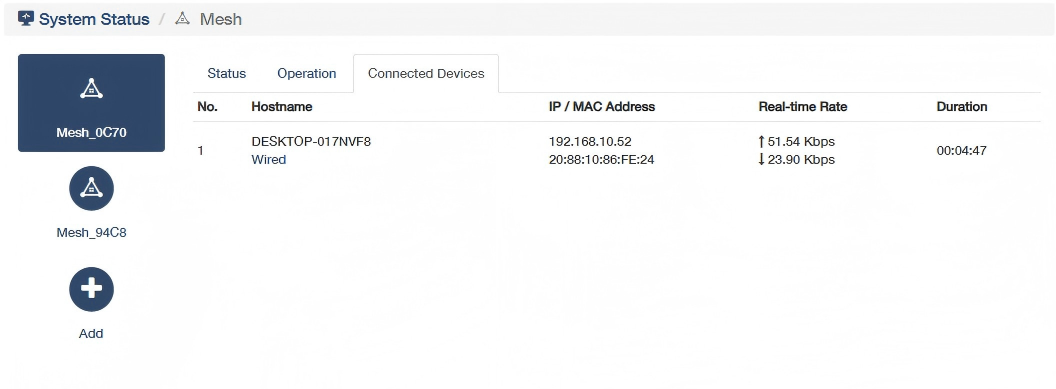
Task: Click the Hostname column header
Action: click(x=282, y=106)
